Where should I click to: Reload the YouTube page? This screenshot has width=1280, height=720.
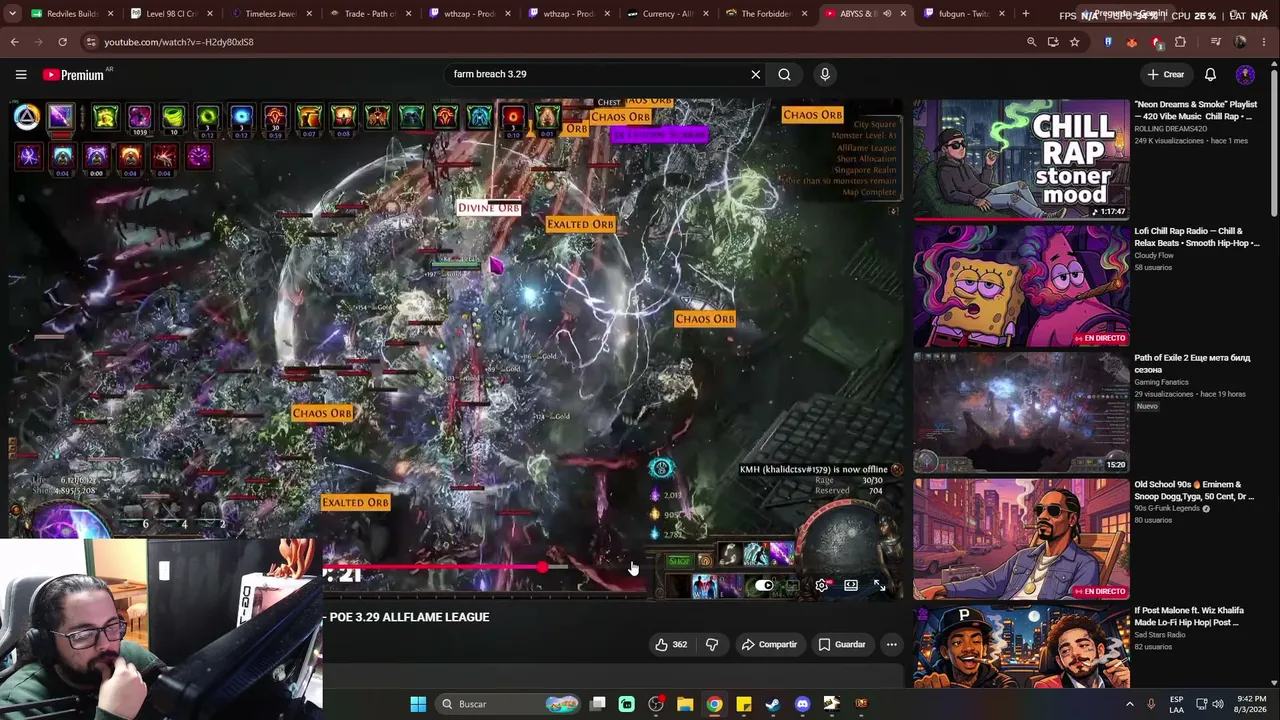pyautogui.click(x=62, y=42)
